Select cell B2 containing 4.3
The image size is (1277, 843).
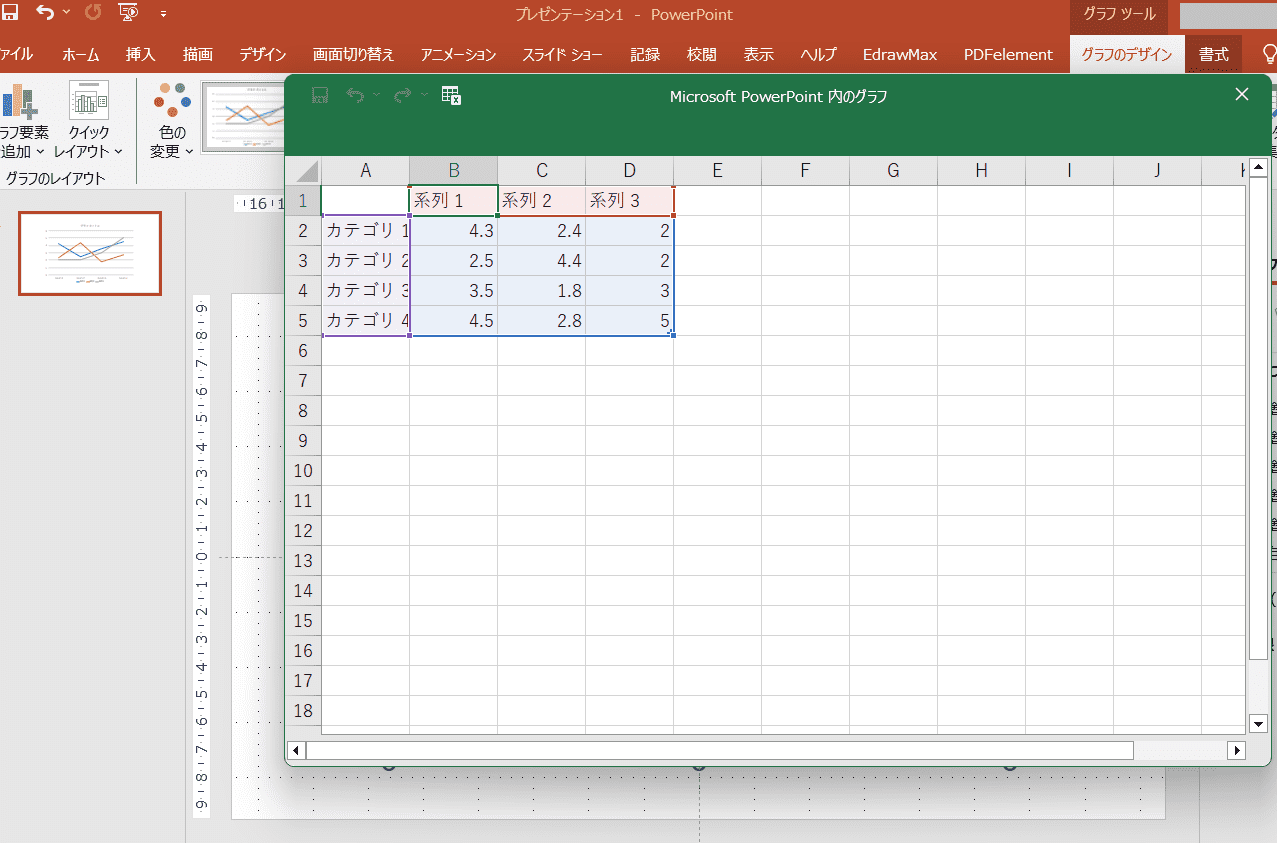453,231
